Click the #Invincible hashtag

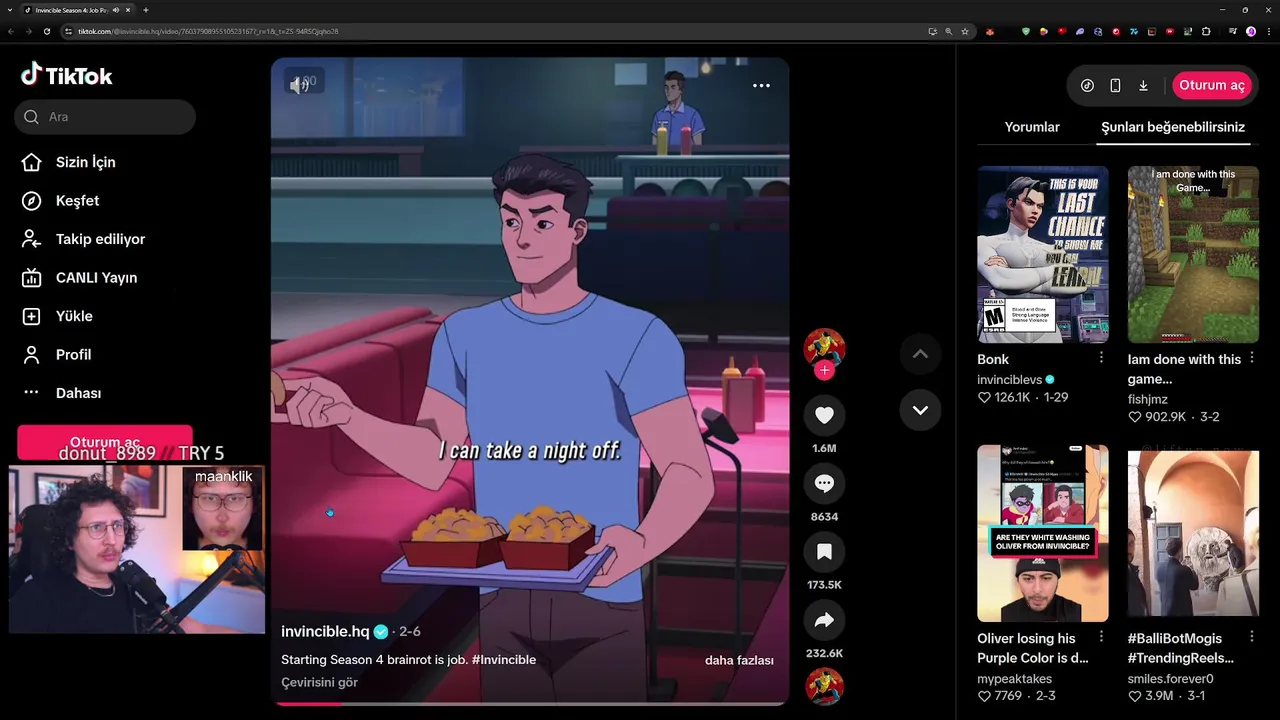pyautogui.click(x=504, y=660)
